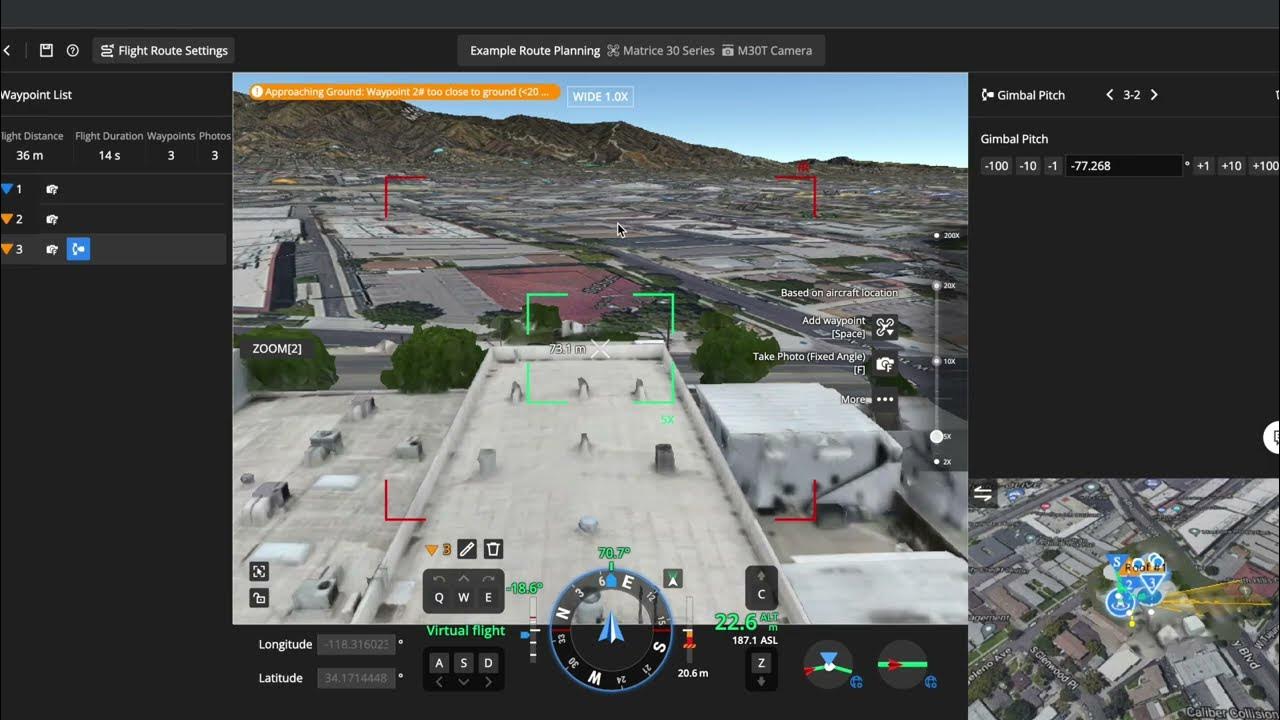Screen dimensions: 1280x720
Task: Go to previous action with left chevron beside 3-2
Action: click(1109, 95)
